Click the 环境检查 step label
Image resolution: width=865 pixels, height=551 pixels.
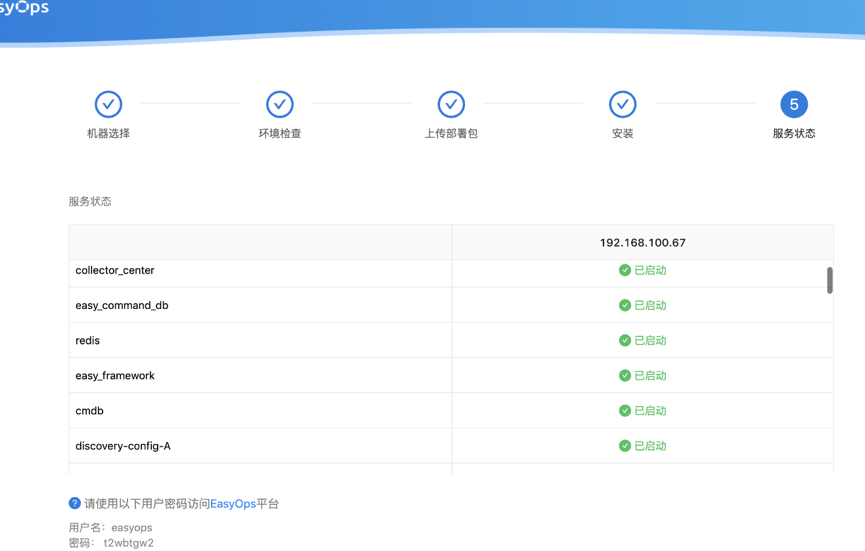coord(280,133)
